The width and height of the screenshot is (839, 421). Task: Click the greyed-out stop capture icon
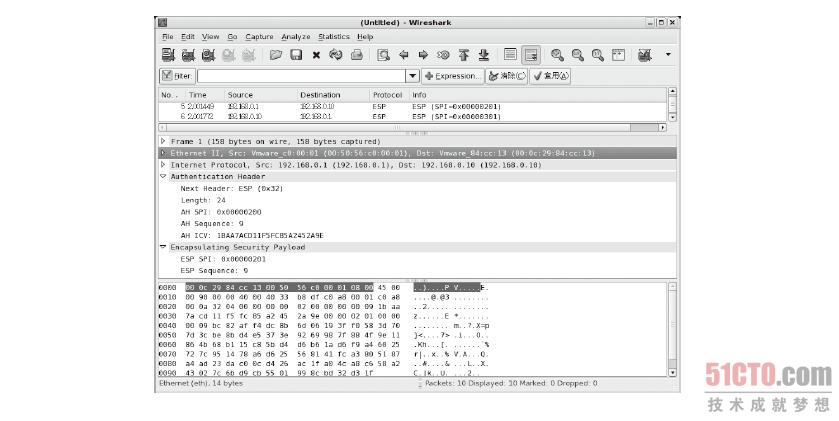coord(228,55)
